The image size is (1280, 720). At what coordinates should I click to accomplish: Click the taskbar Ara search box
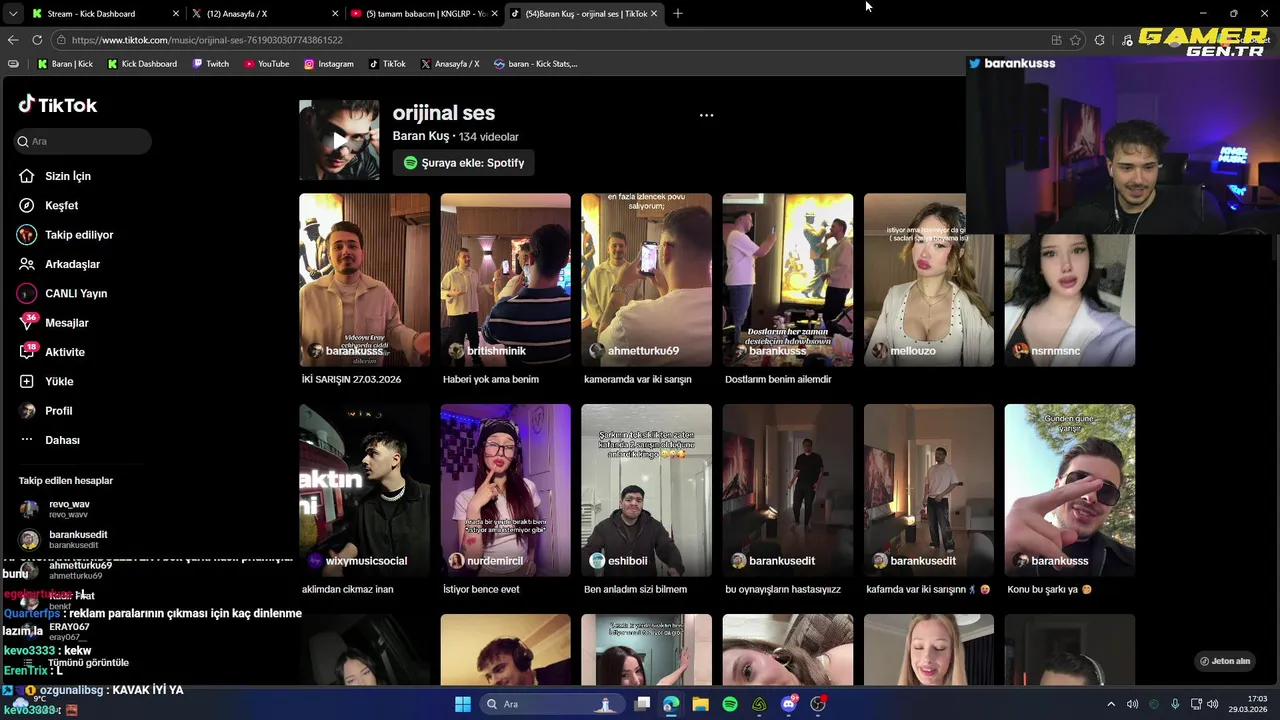pyautogui.click(x=550, y=704)
